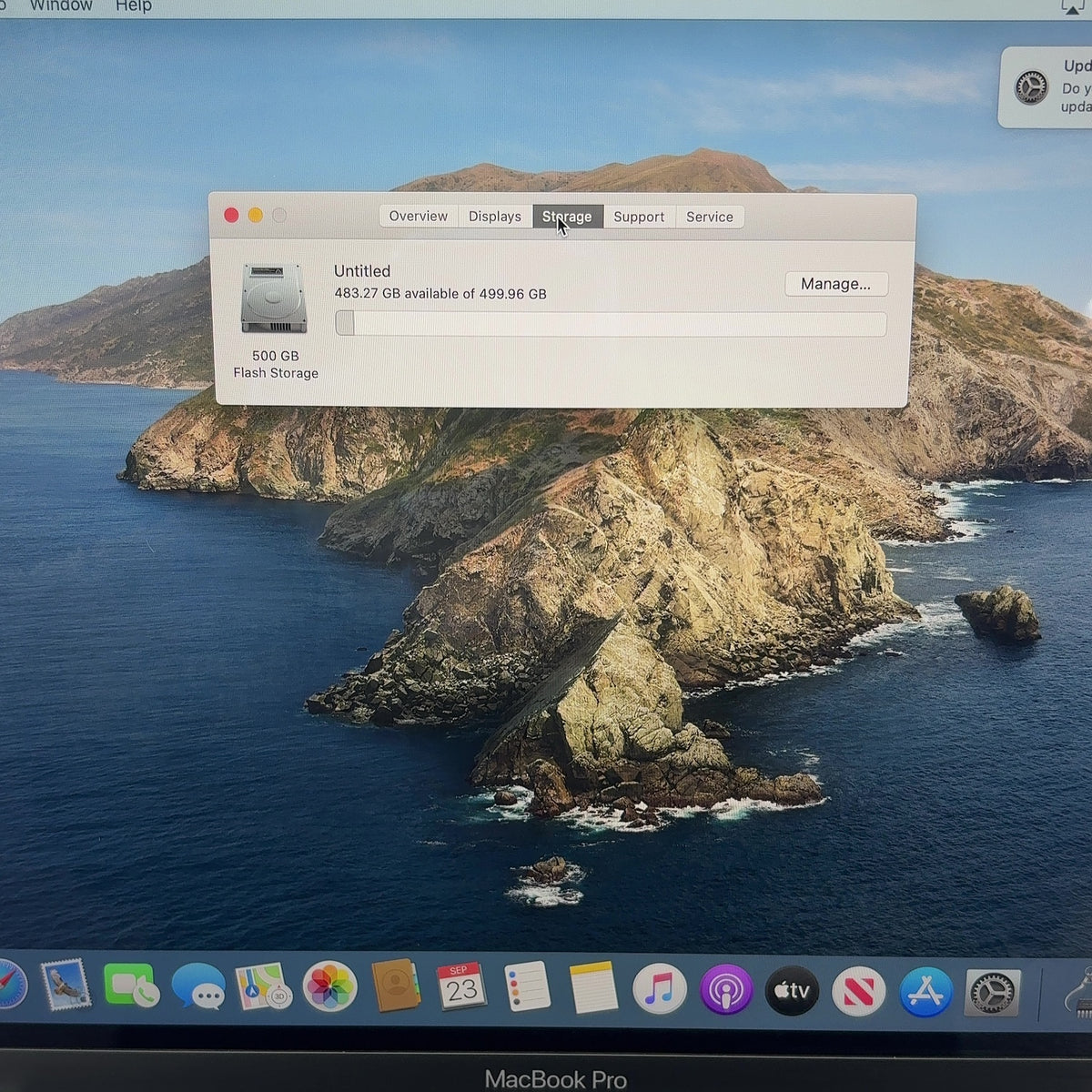Switch to the Displays tab
This screenshot has width=1092, height=1092.
(495, 217)
